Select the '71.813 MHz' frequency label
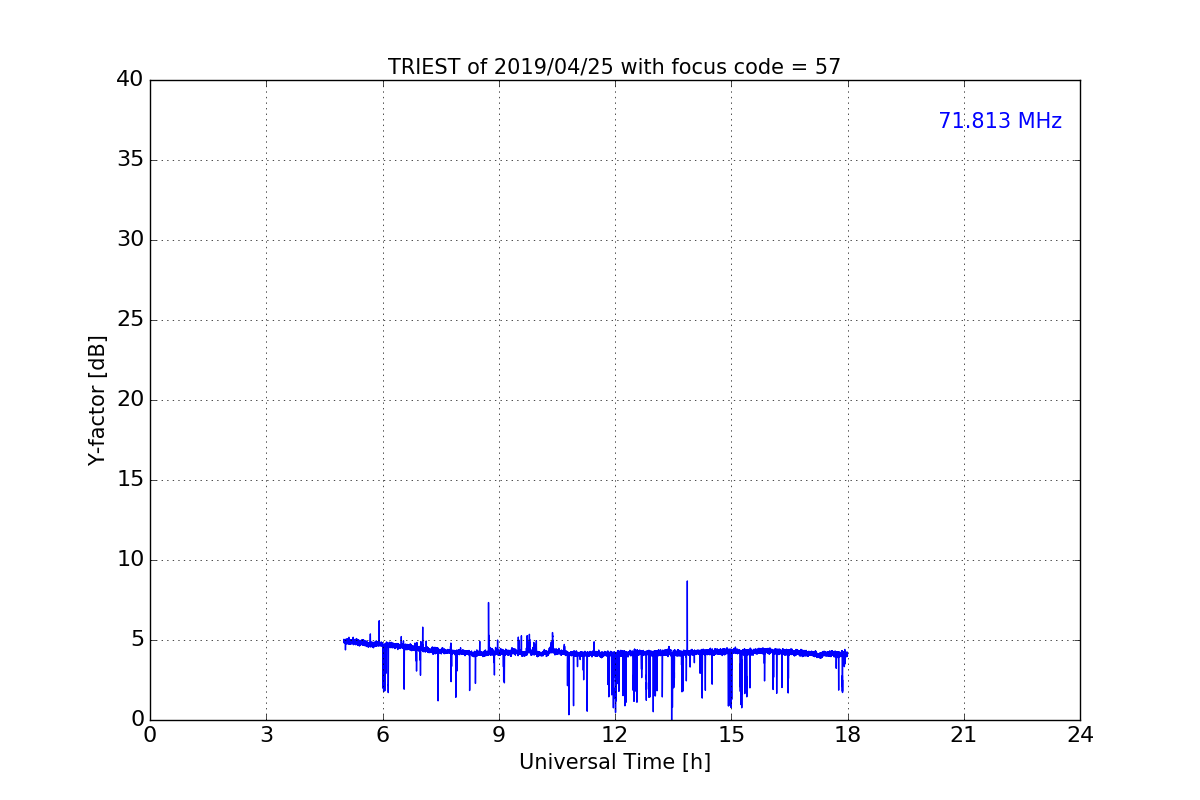Screen dimensions: 1200x800 pos(1000,121)
